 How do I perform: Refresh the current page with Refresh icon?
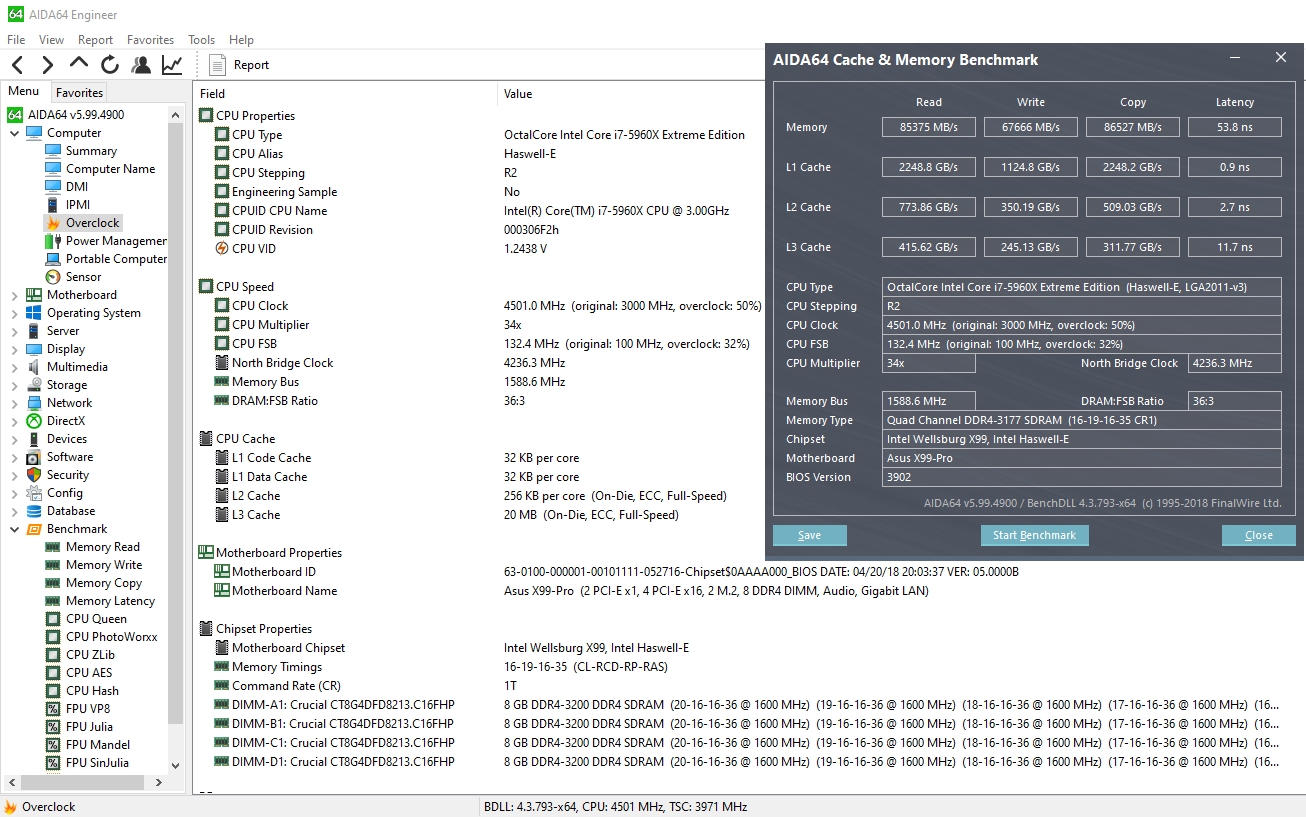tap(110, 65)
